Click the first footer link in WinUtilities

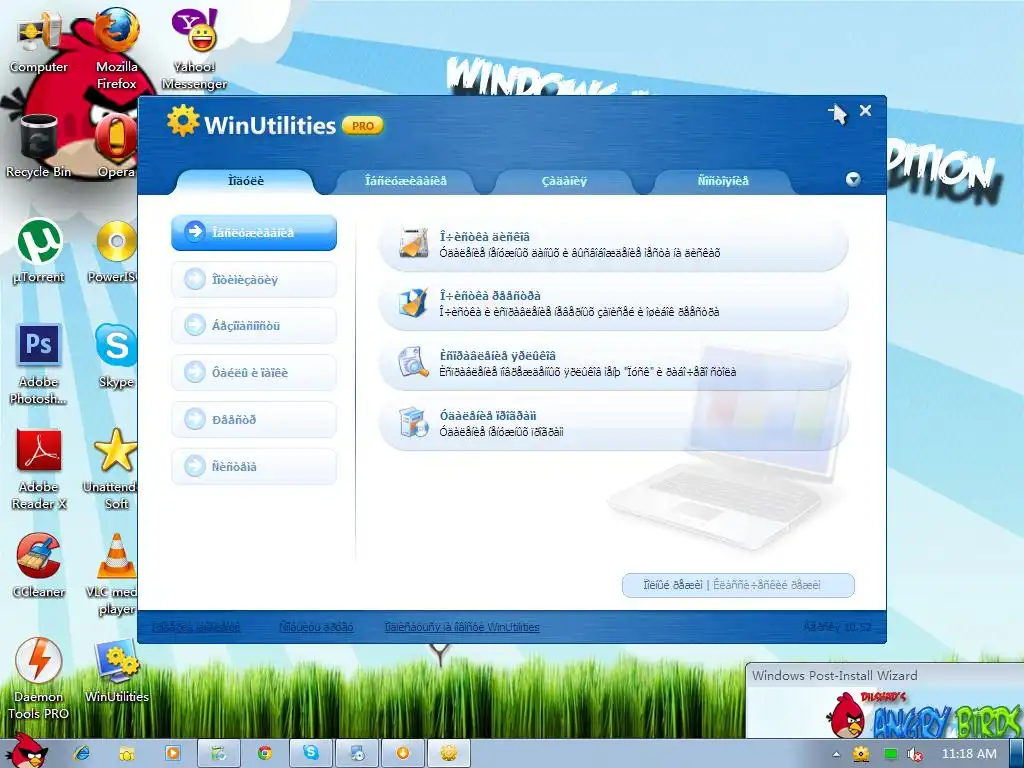pos(196,627)
